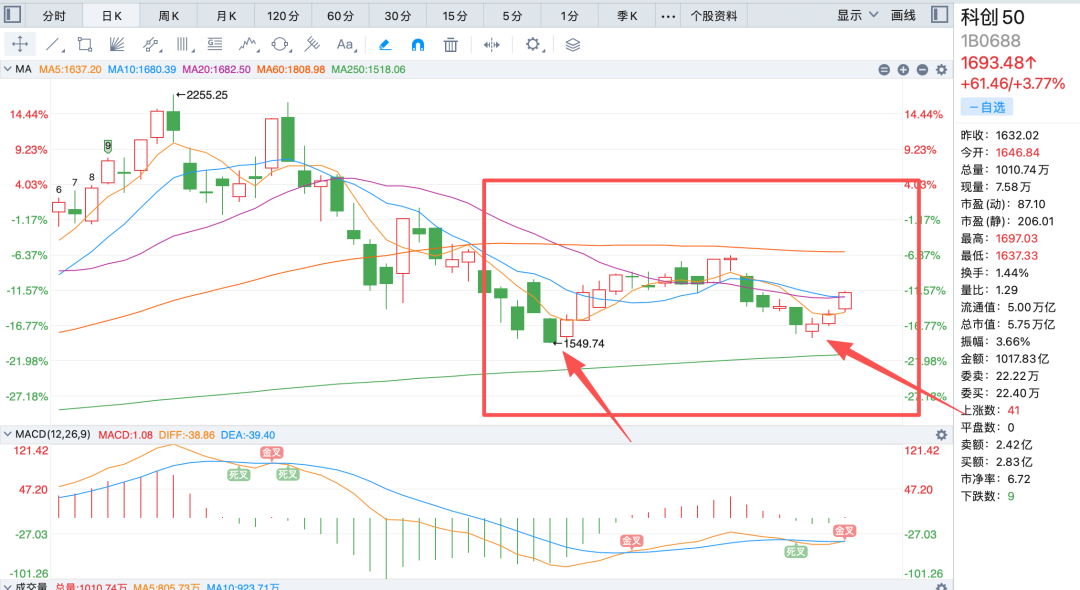Viewport: 1080px width, 590px height.
Task: Switch to the 15分 tab
Action: coord(455,16)
